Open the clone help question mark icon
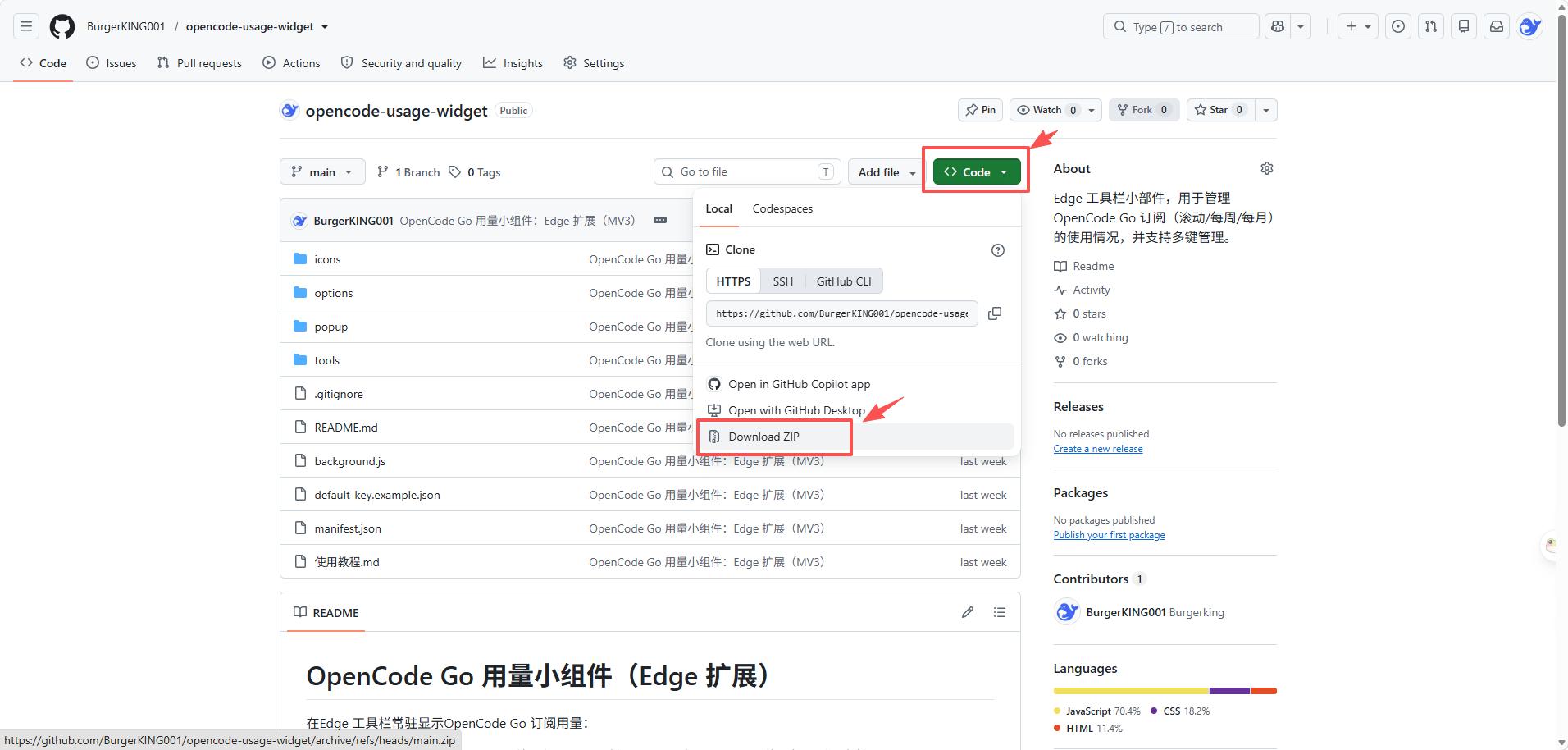This screenshot has height=750, width=1568. click(x=998, y=250)
